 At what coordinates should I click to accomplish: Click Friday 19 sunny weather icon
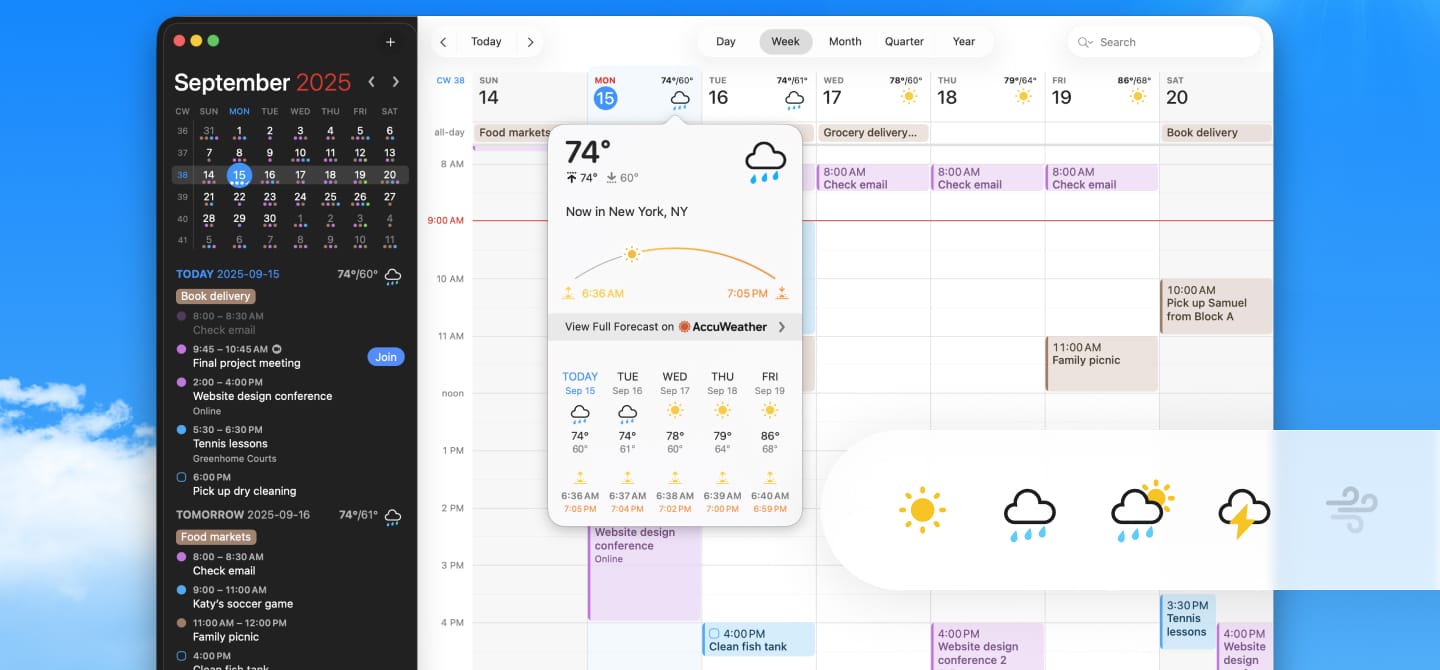coord(1137,97)
